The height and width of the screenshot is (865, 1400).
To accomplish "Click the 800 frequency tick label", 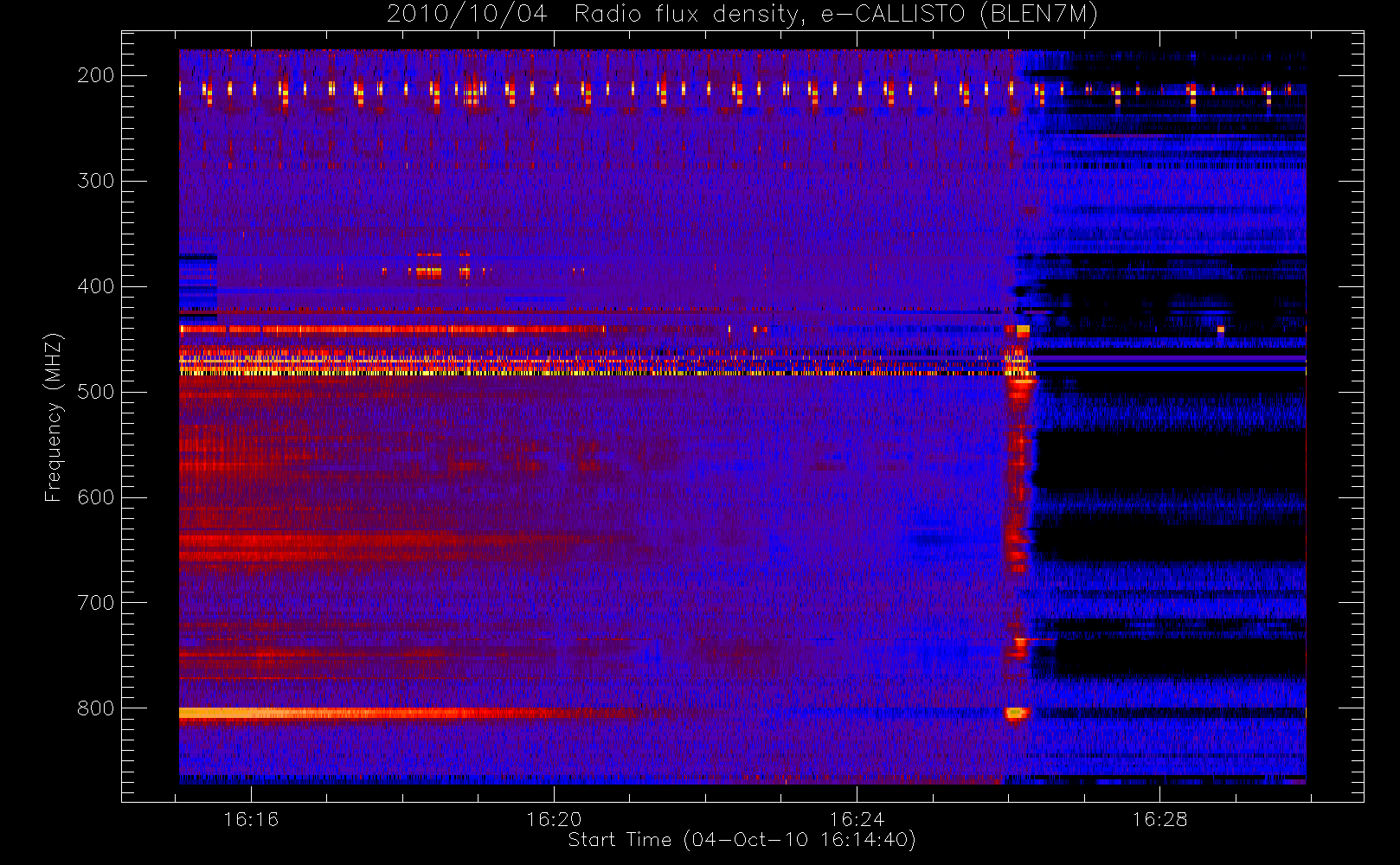I will tap(95, 708).
